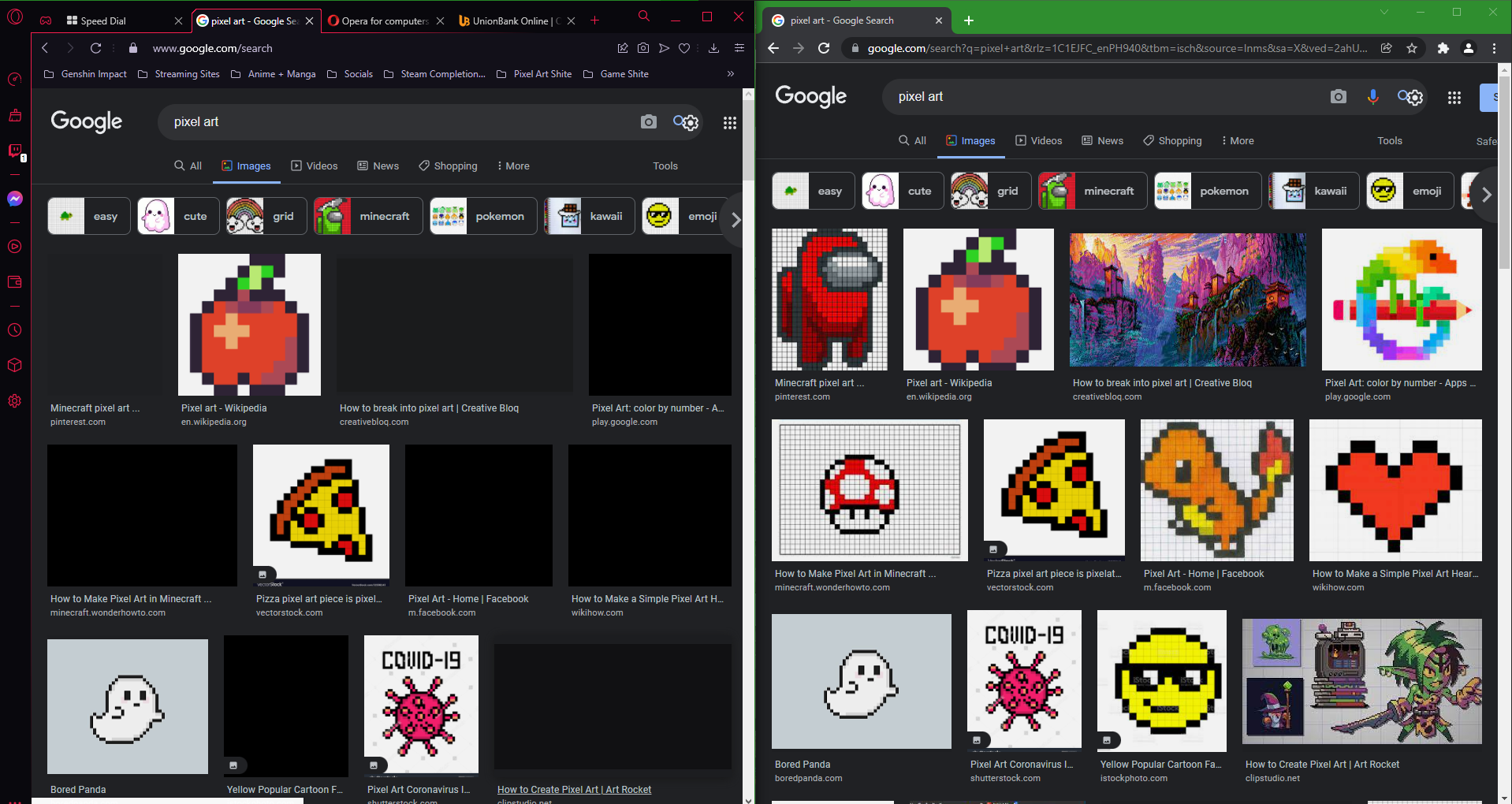Bookmark page with Chrome star icon

[1412, 48]
